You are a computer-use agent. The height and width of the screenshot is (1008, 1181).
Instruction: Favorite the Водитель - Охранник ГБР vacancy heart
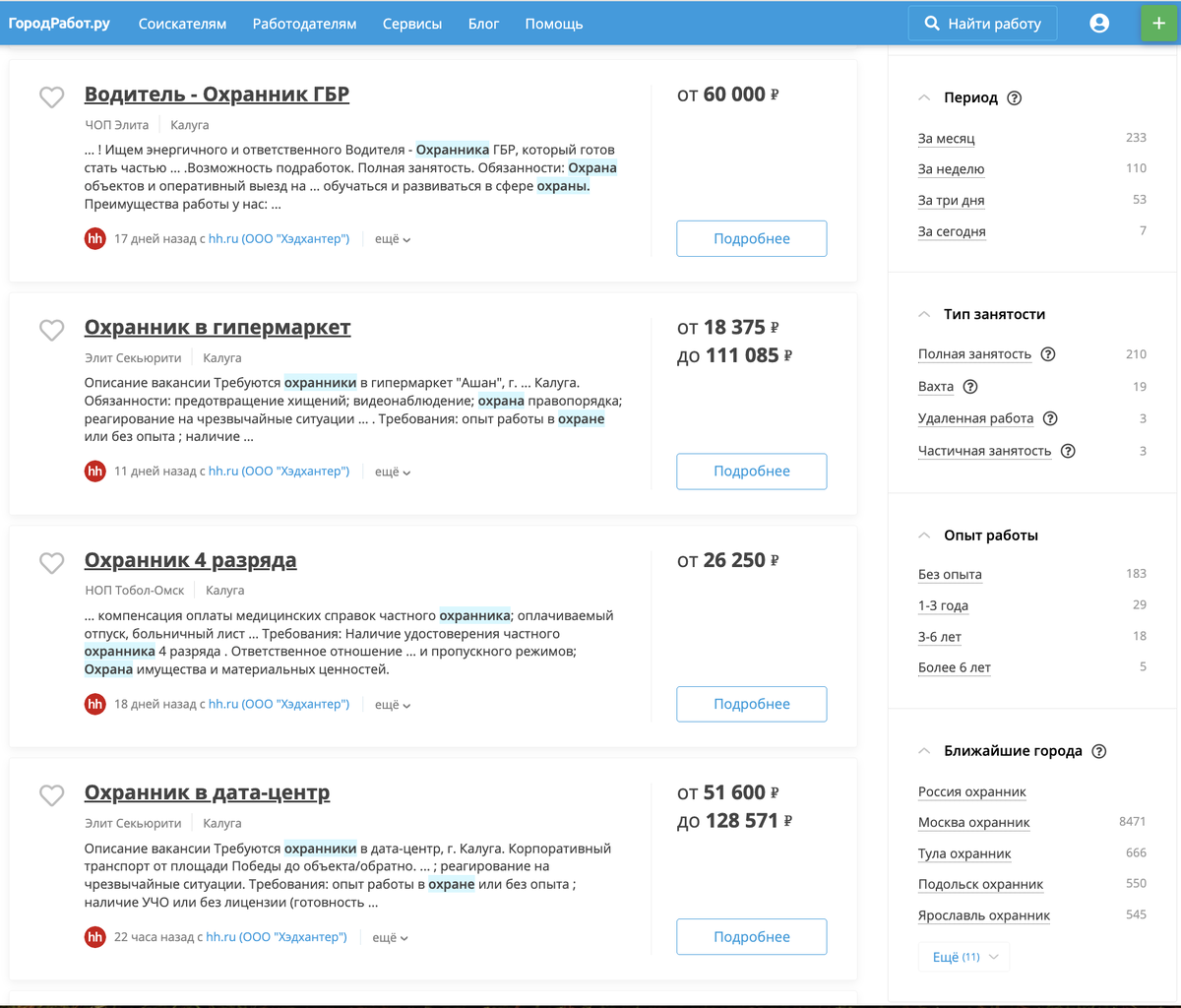coord(51,96)
